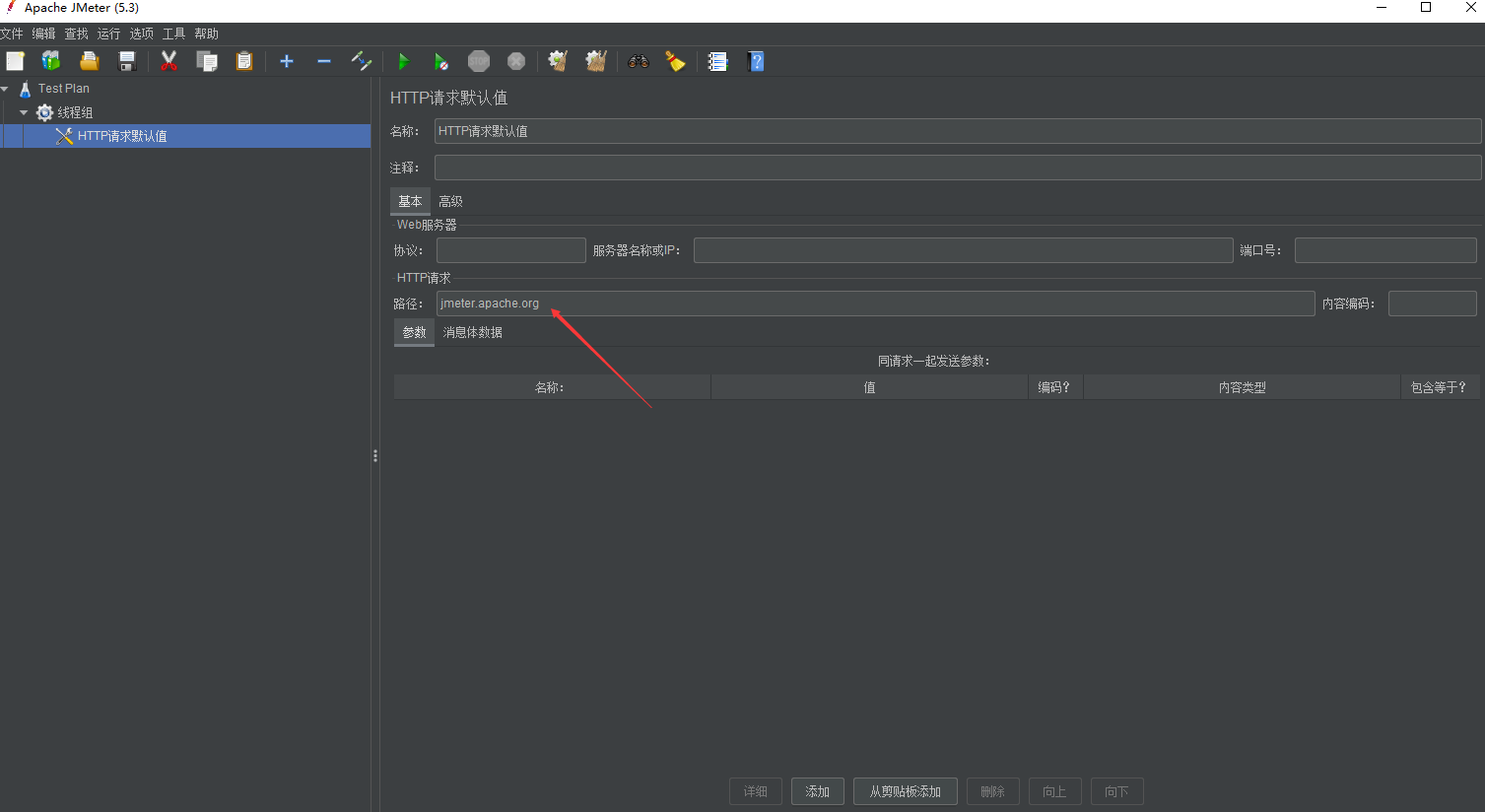Cut the selected element with scissors
This screenshot has width=1485, height=812.
(x=169, y=61)
